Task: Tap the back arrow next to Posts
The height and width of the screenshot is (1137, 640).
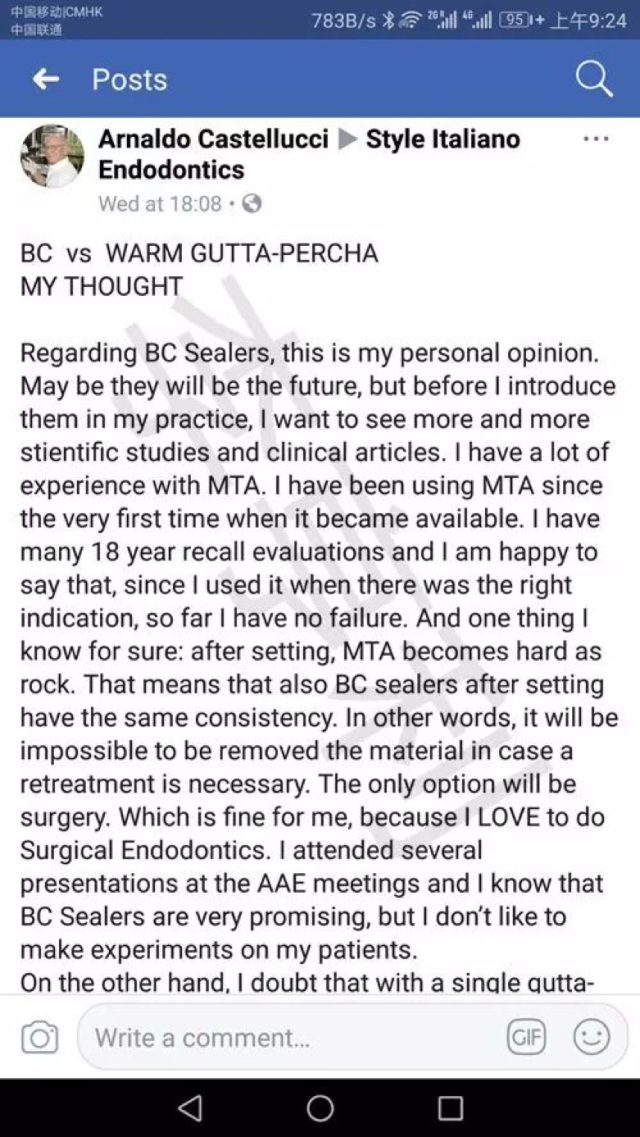Action: (46, 80)
